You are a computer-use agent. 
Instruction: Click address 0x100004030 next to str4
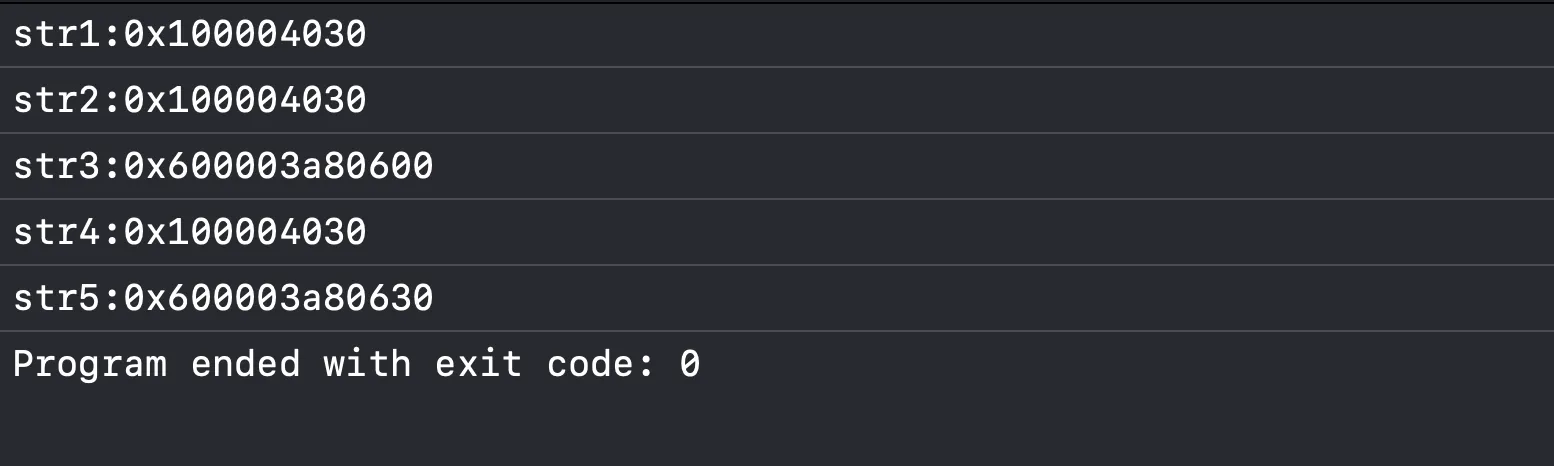click(x=246, y=232)
